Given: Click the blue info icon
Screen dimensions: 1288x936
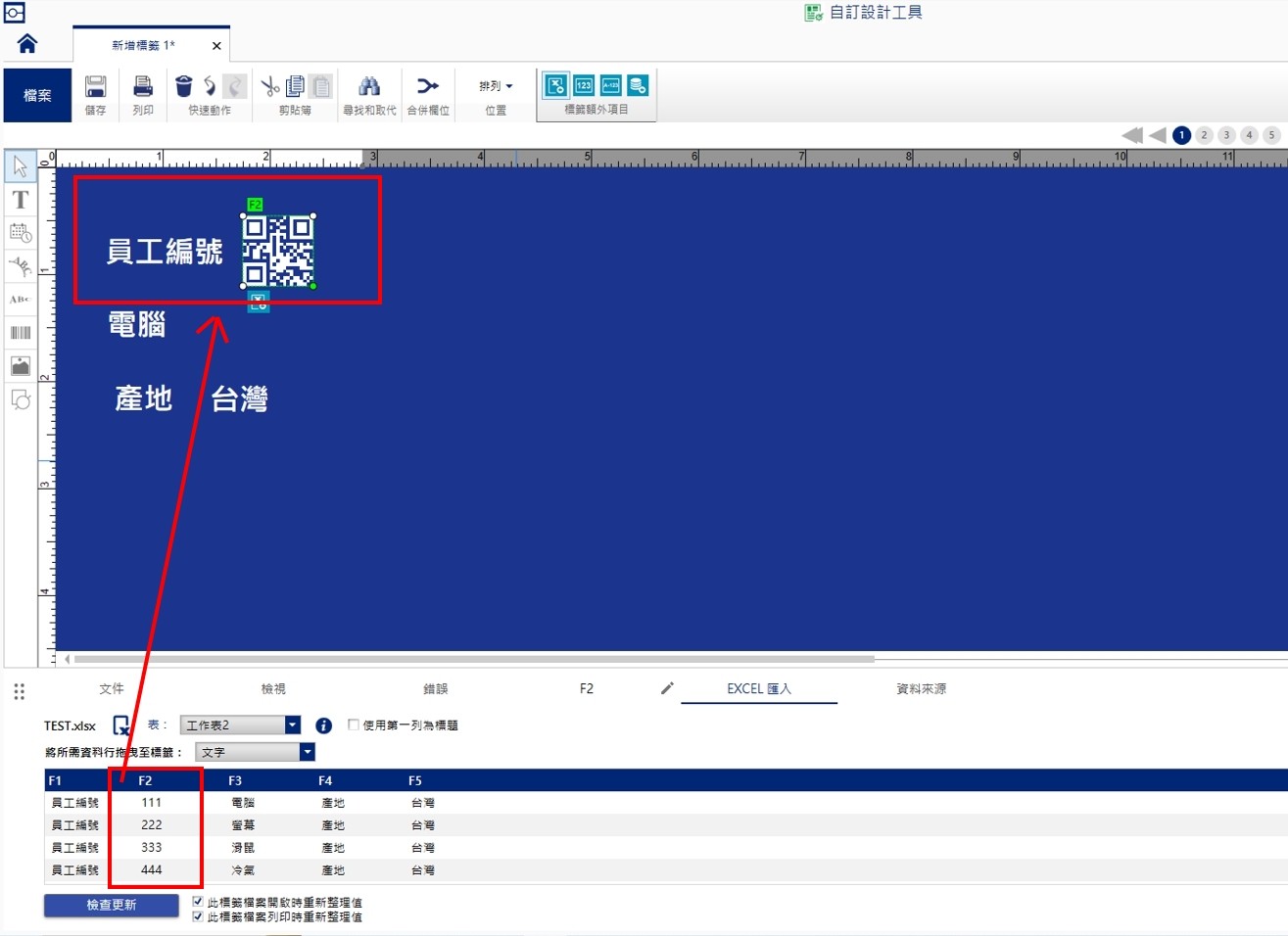Looking at the screenshot, I should tap(324, 725).
